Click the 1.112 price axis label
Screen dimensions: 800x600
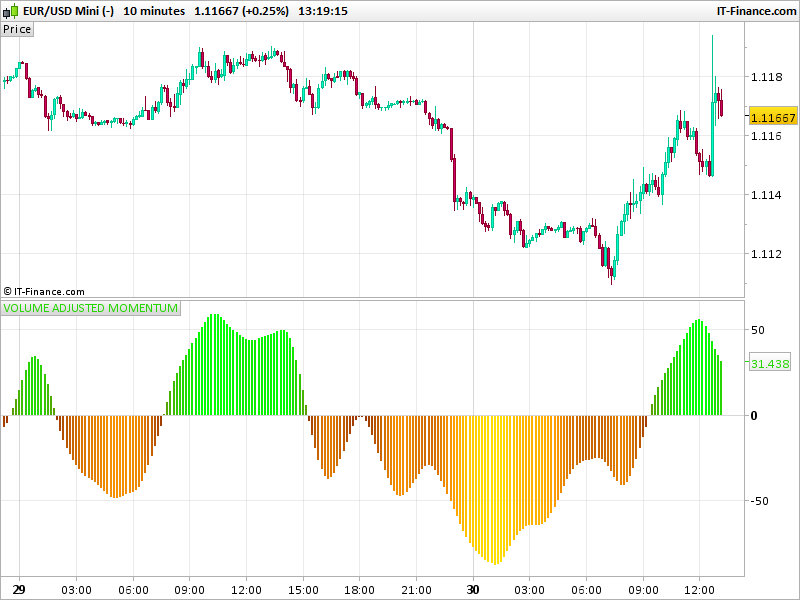pos(766,254)
